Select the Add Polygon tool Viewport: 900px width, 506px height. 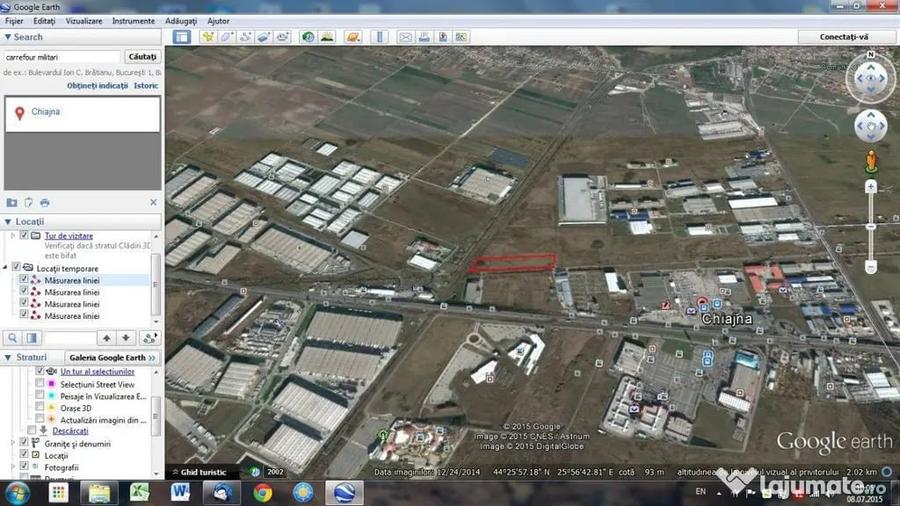pyautogui.click(x=226, y=37)
